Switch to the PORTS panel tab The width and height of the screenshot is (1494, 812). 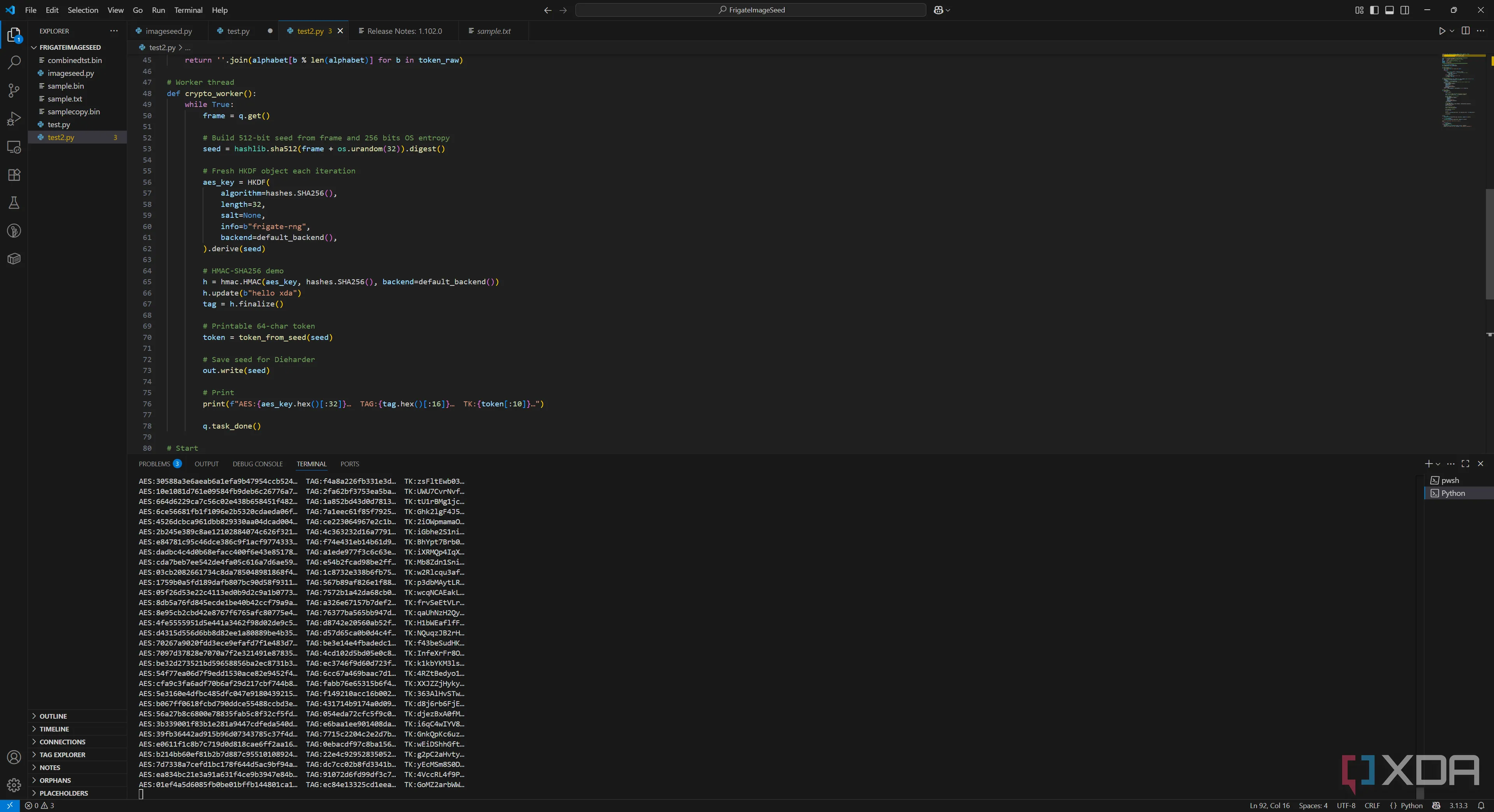pos(350,464)
